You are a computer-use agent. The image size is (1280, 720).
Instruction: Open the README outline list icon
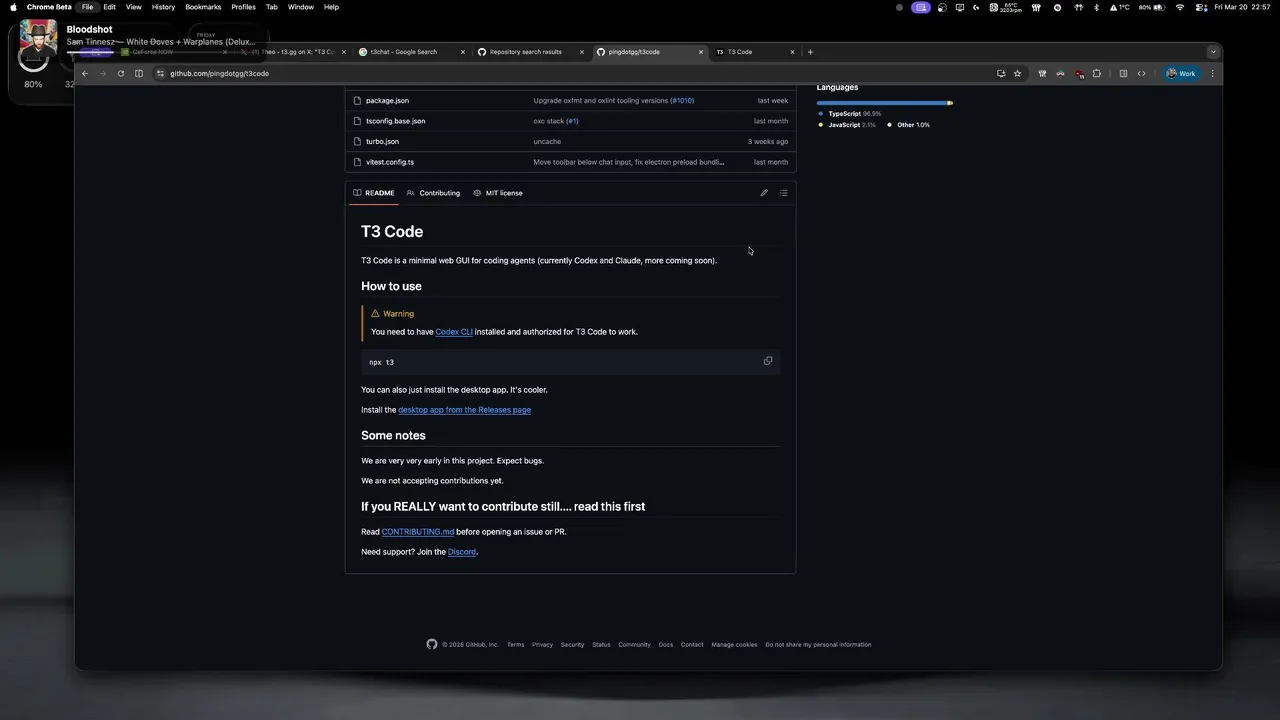click(x=784, y=193)
